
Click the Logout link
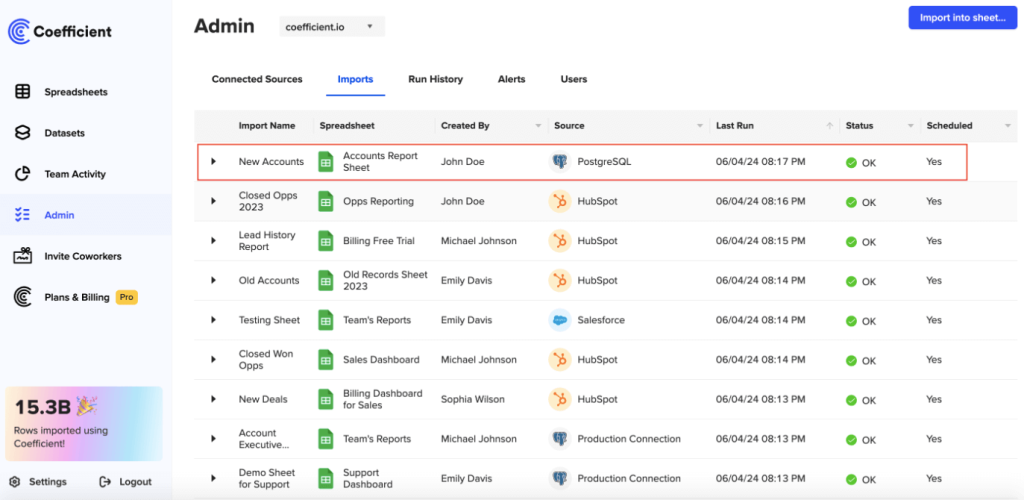pyautogui.click(x=135, y=482)
